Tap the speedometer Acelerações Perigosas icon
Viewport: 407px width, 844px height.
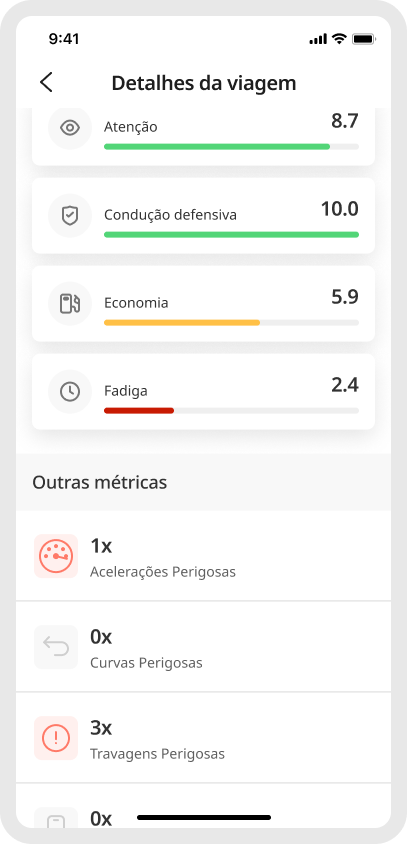click(56, 556)
